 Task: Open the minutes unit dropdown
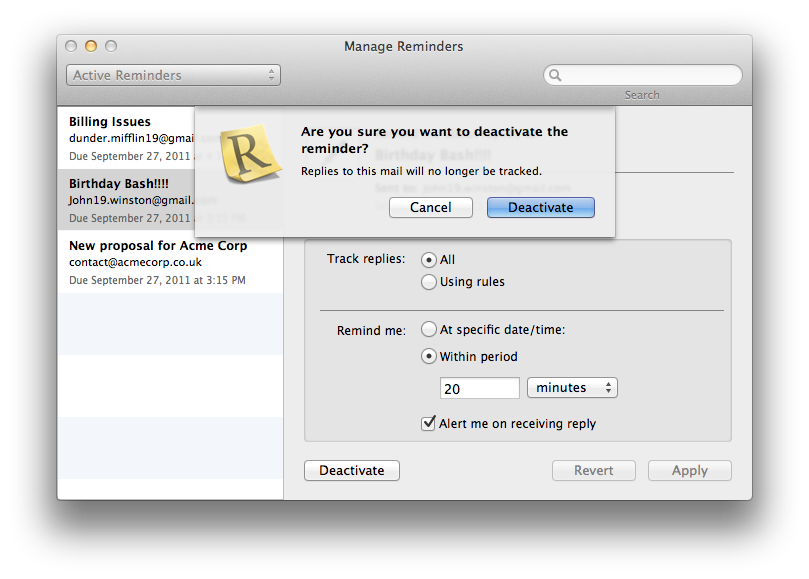pyautogui.click(x=572, y=388)
